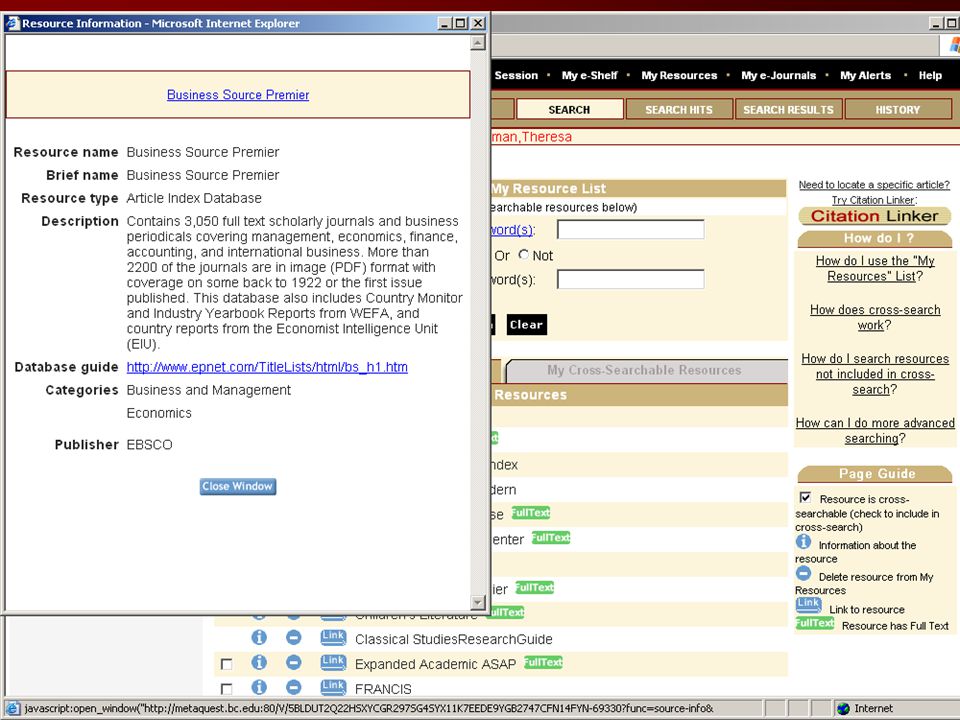
Task: Select My Cross-Searchable Resources tab
Action: click(x=644, y=370)
